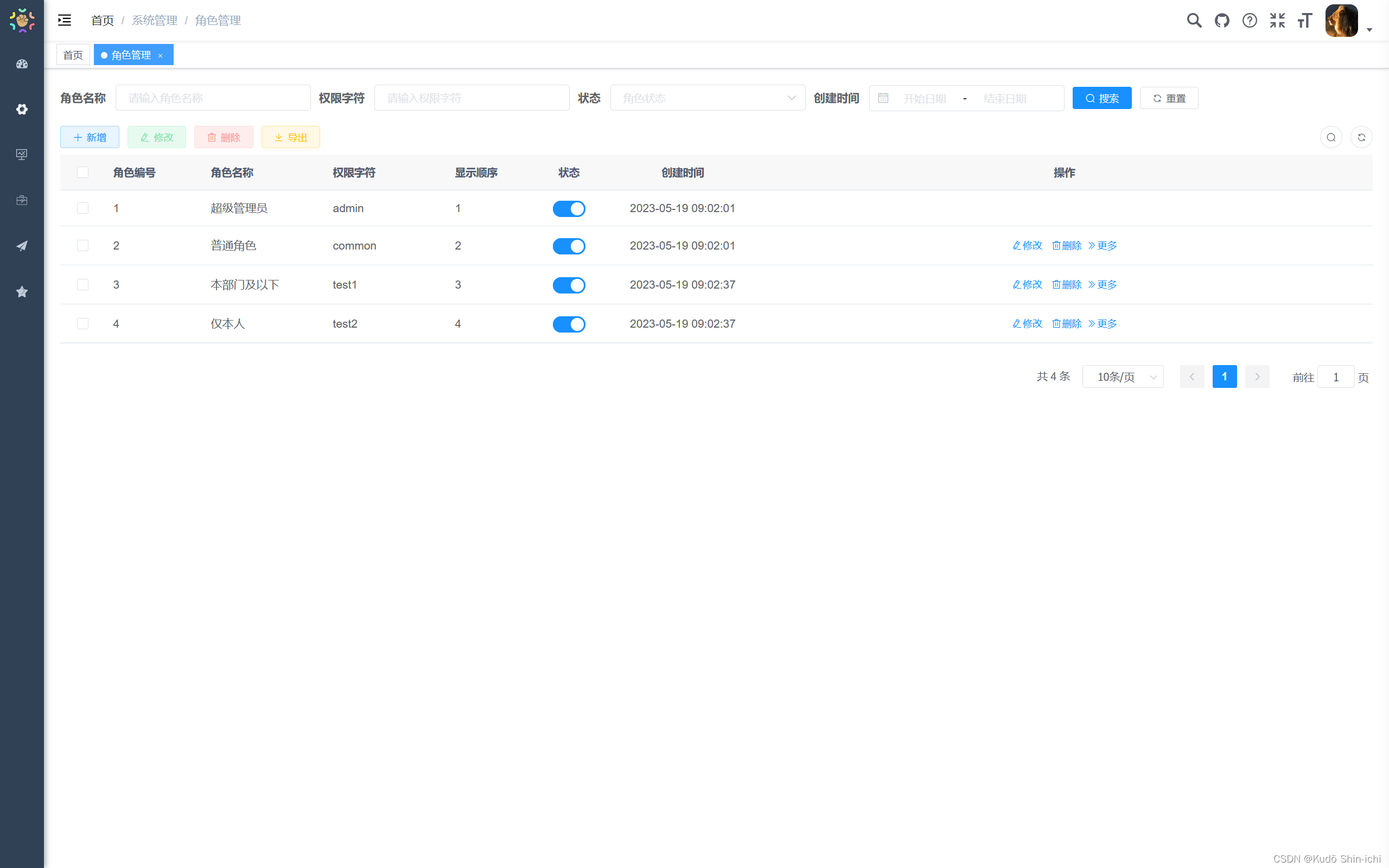
Task: Check the row checkbox for 仅本人
Action: pyautogui.click(x=82, y=324)
